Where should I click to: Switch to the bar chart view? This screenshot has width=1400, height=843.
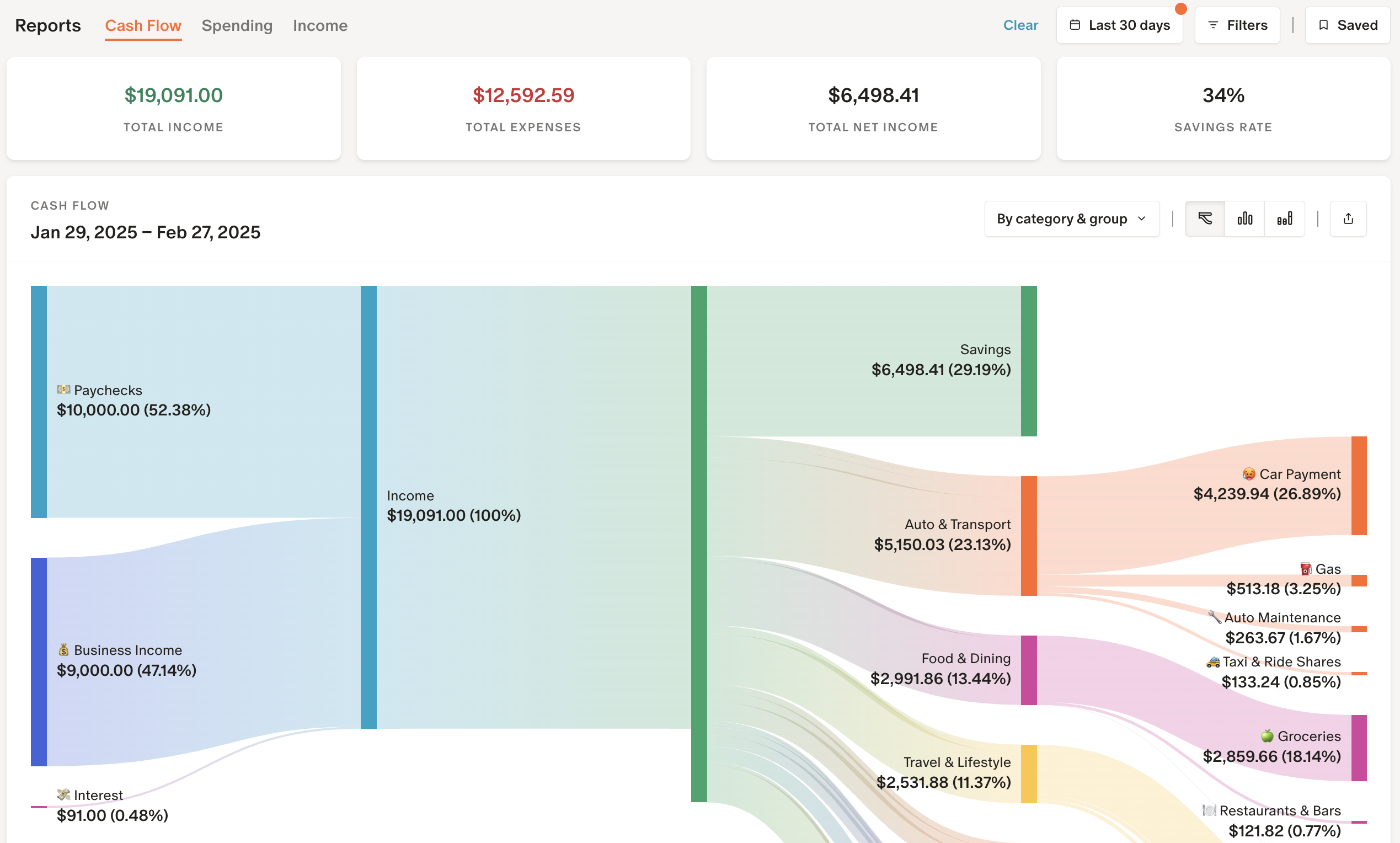click(1244, 218)
